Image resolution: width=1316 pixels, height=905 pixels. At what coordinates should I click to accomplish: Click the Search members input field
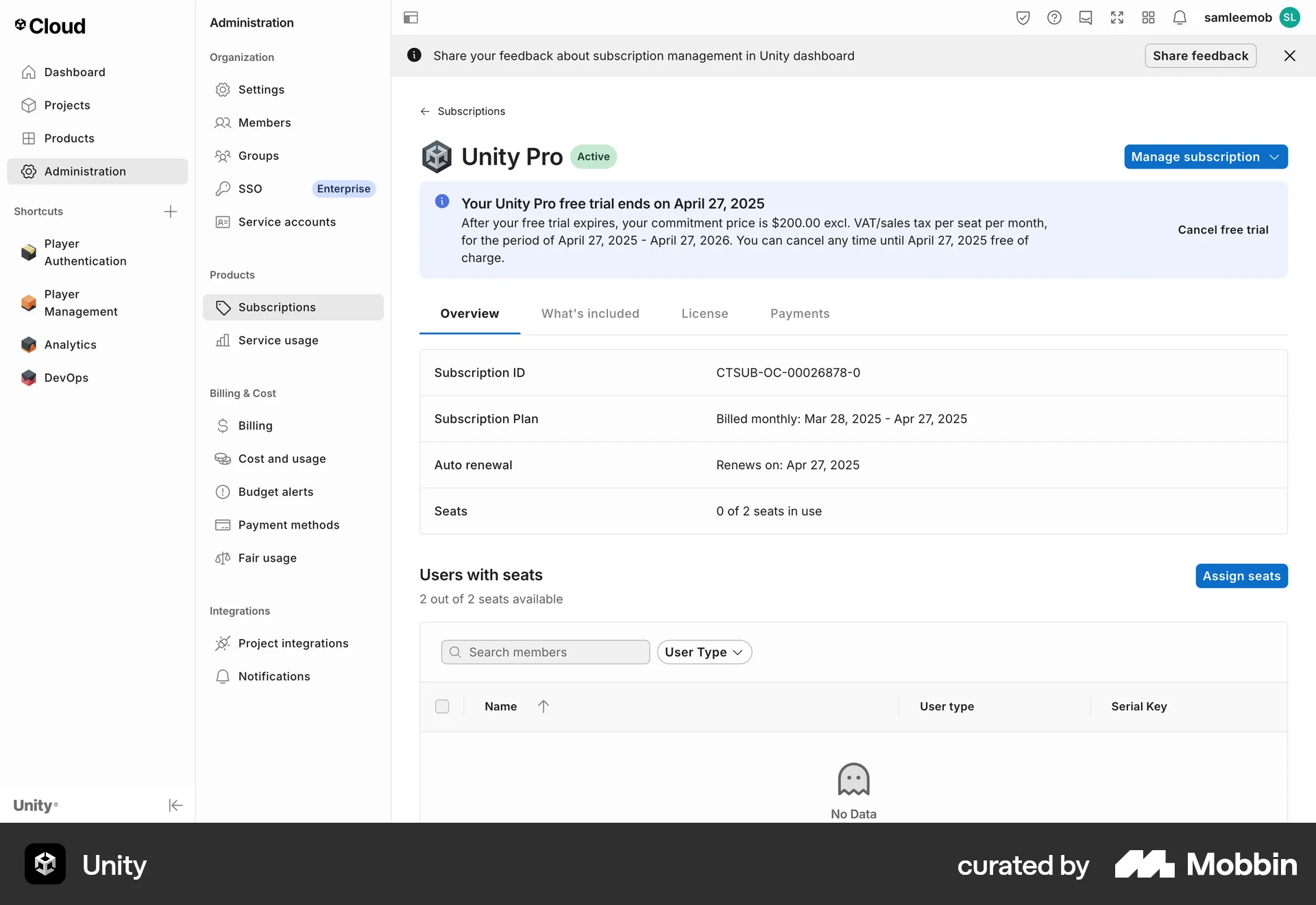(545, 652)
